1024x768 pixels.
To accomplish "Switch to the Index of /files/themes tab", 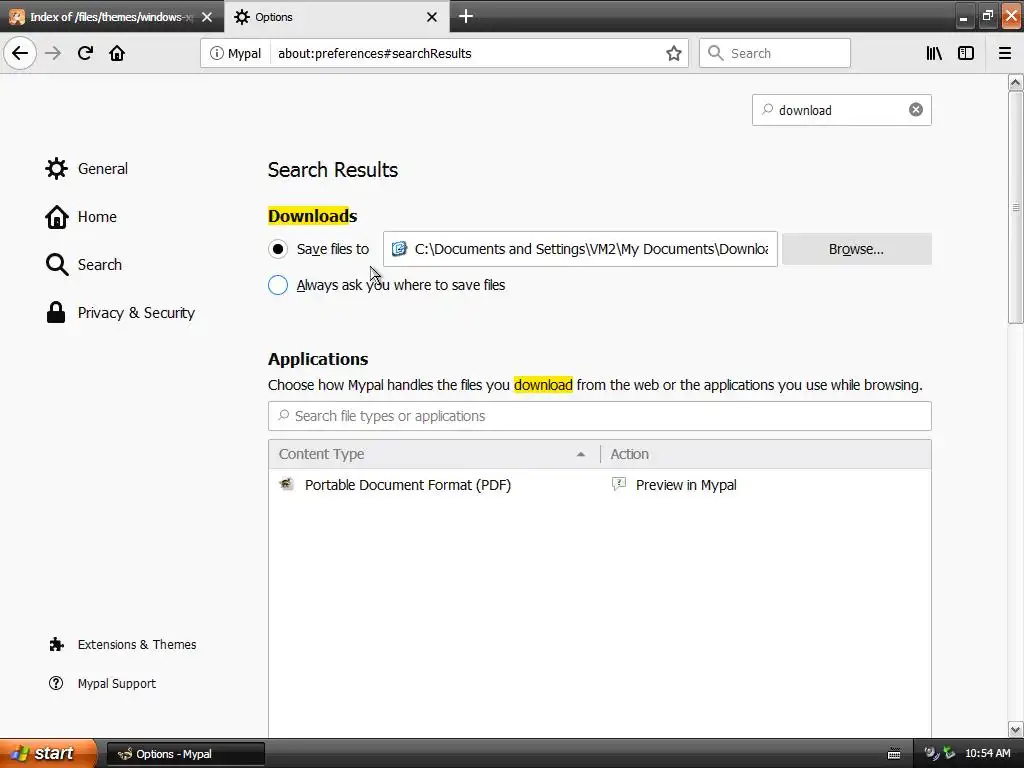I will [110, 17].
